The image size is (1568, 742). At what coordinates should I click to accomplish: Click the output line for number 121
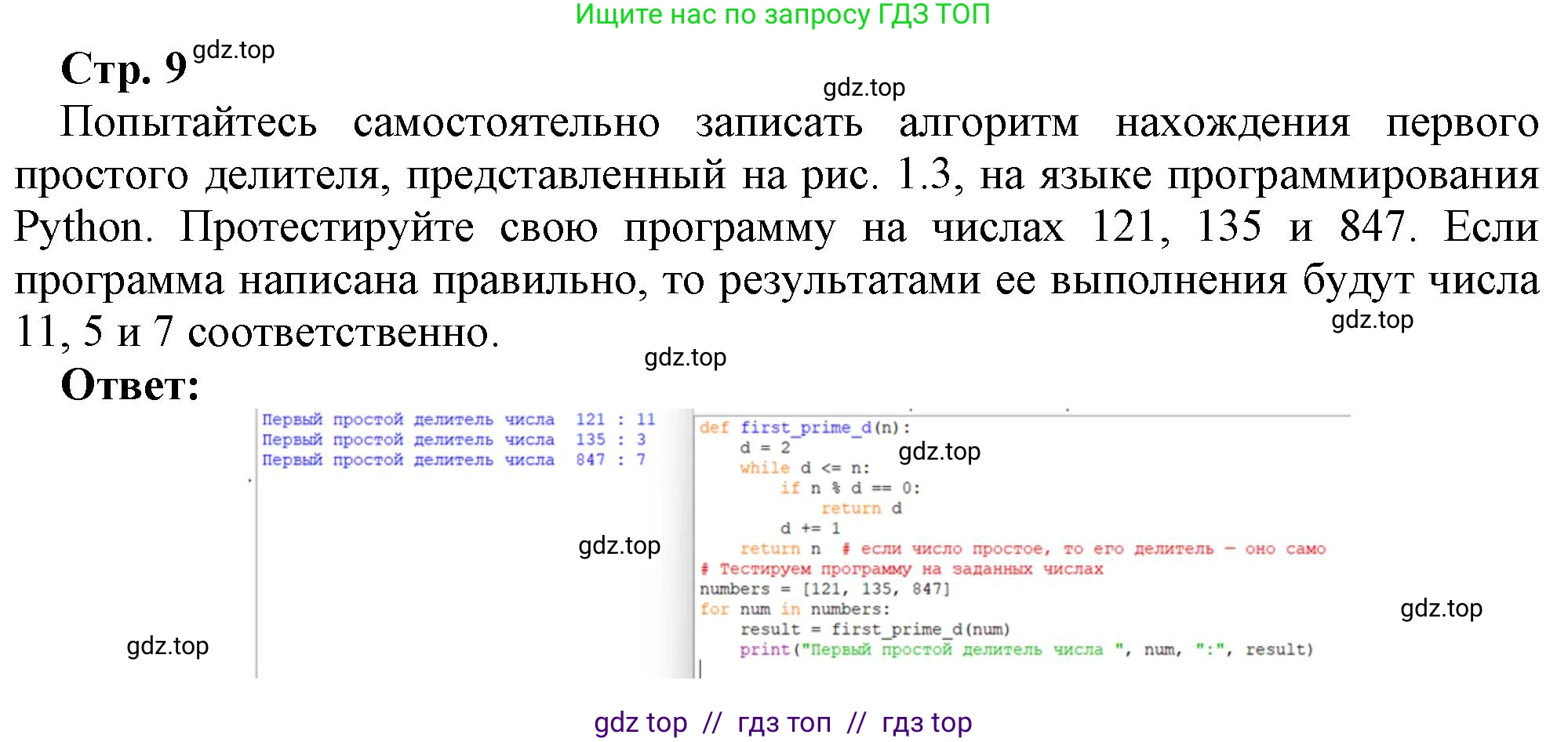[457, 420]
